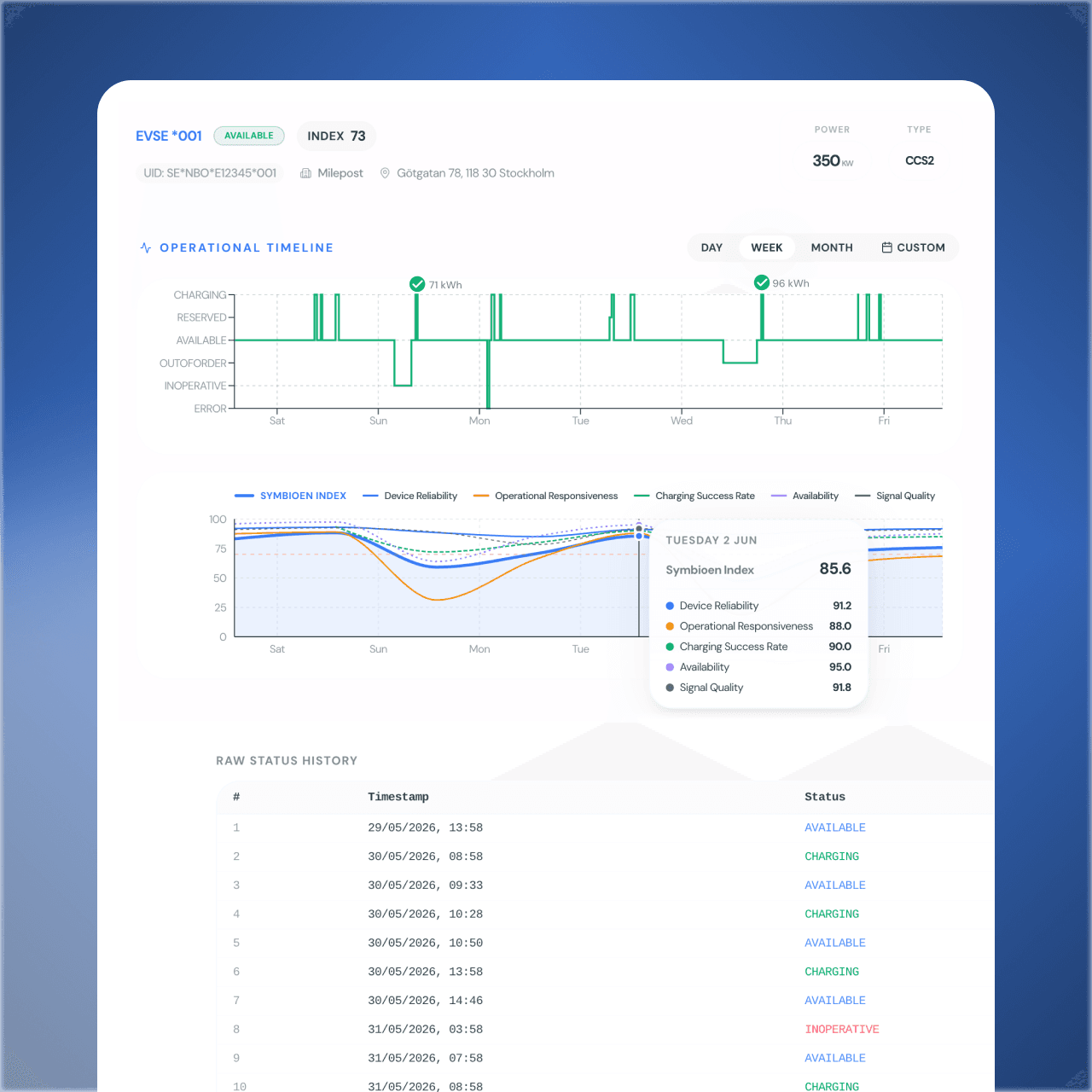Click the calendar icon in the Custom button
The image size is (1092, 1092).
(887, 247)
